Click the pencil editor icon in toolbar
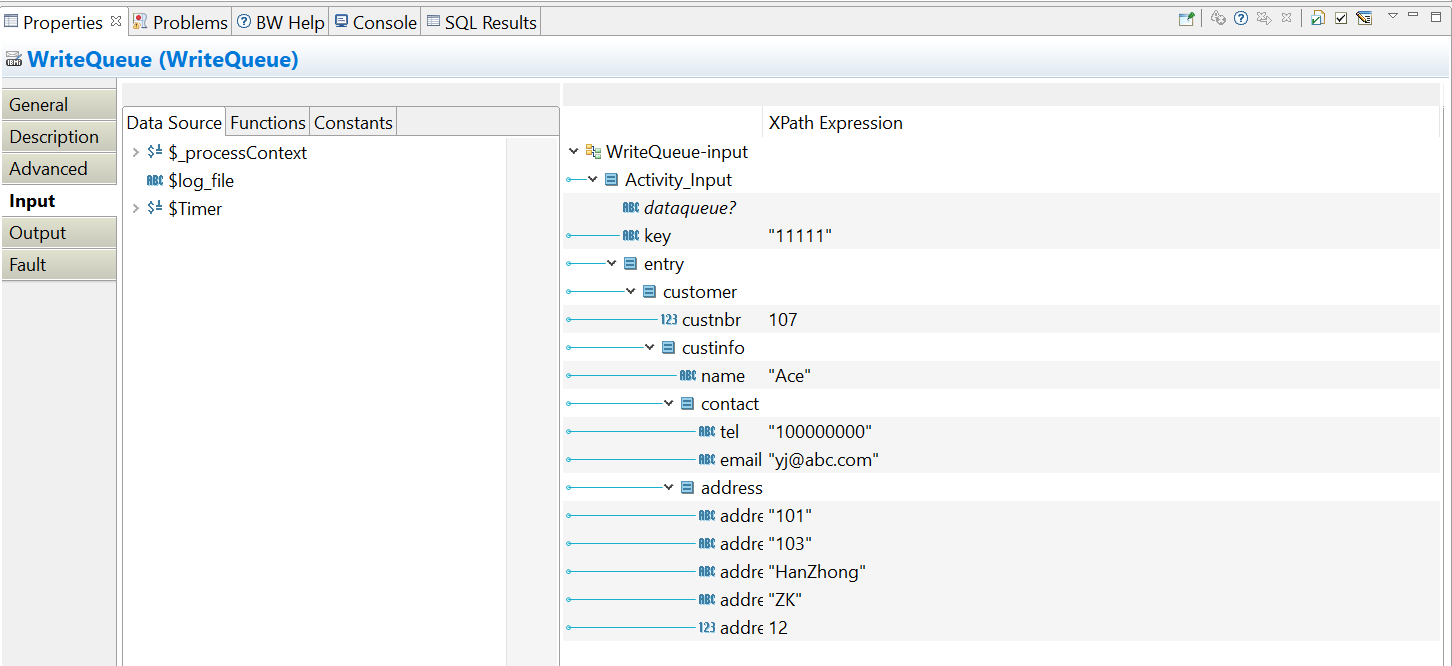 pyautogui.click(x=1364, y=18)
